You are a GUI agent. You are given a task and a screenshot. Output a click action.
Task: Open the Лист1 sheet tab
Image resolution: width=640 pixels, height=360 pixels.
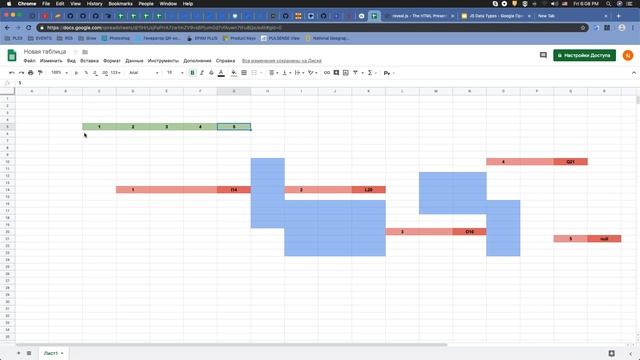point(53,353)
